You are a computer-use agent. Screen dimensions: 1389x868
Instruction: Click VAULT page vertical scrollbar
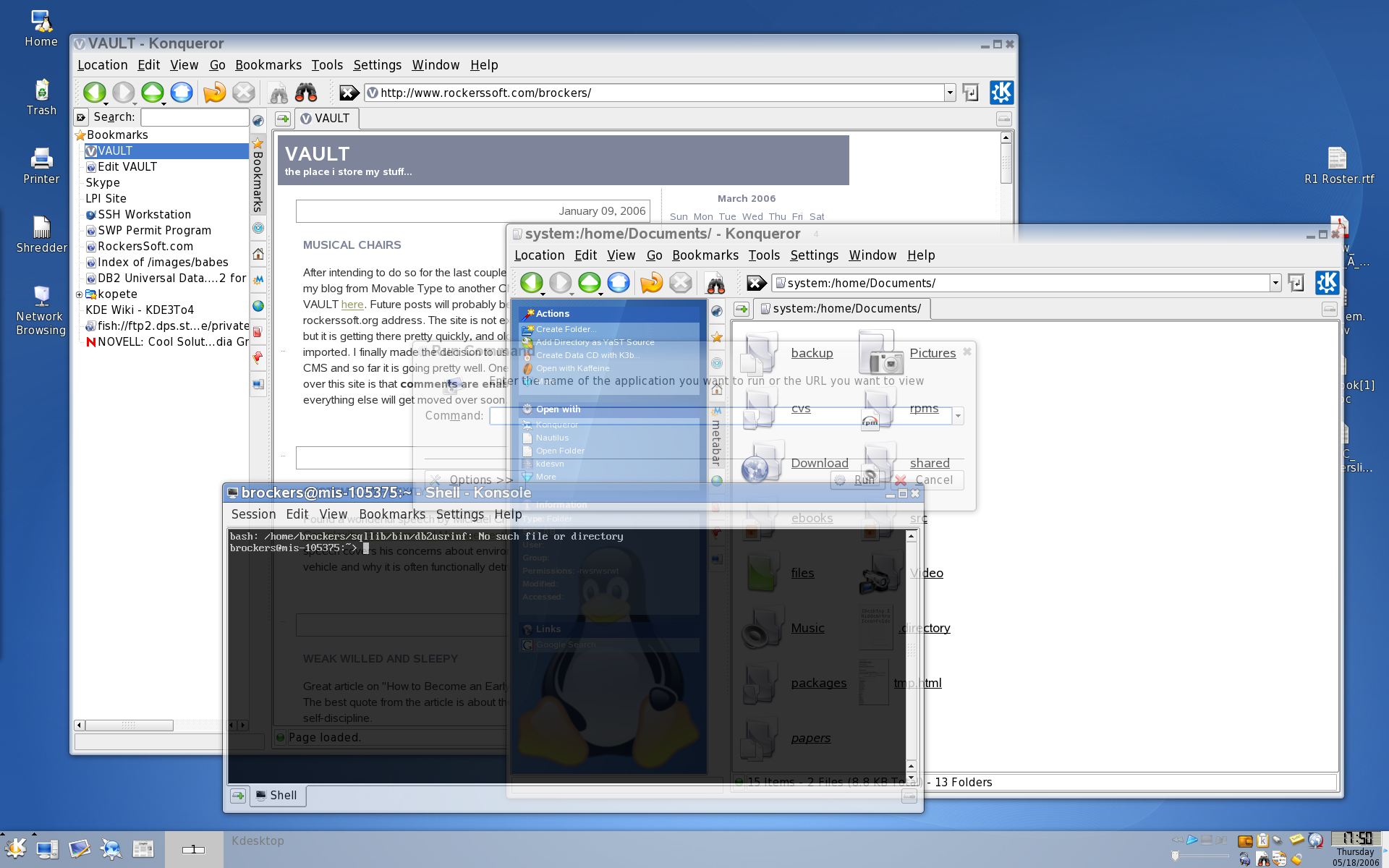pos(1006,163)
